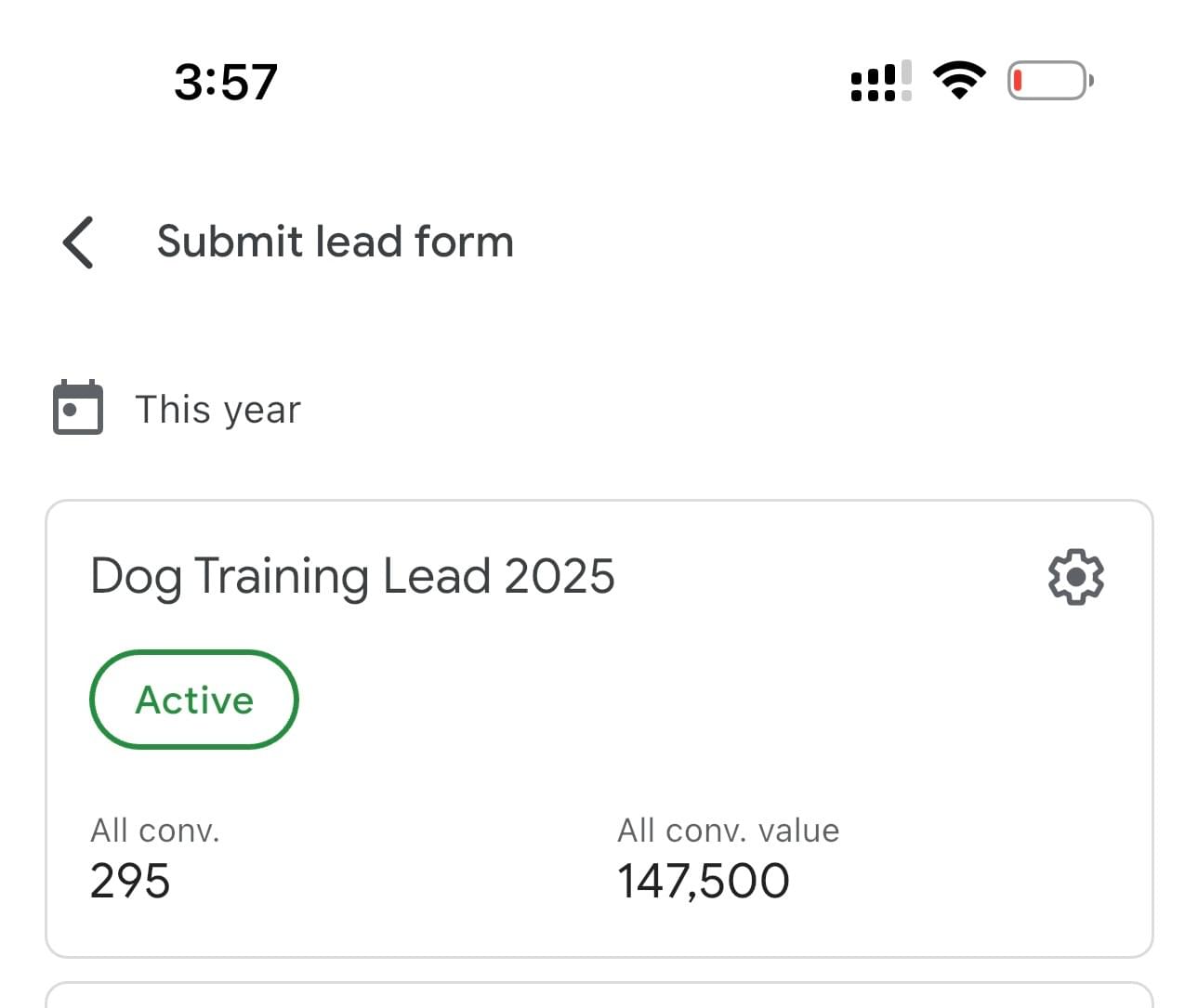The height and width of the screenshot is (1008, 1198).
Task: Tap the 295 conversions count
Action: [x=130, y=881]
